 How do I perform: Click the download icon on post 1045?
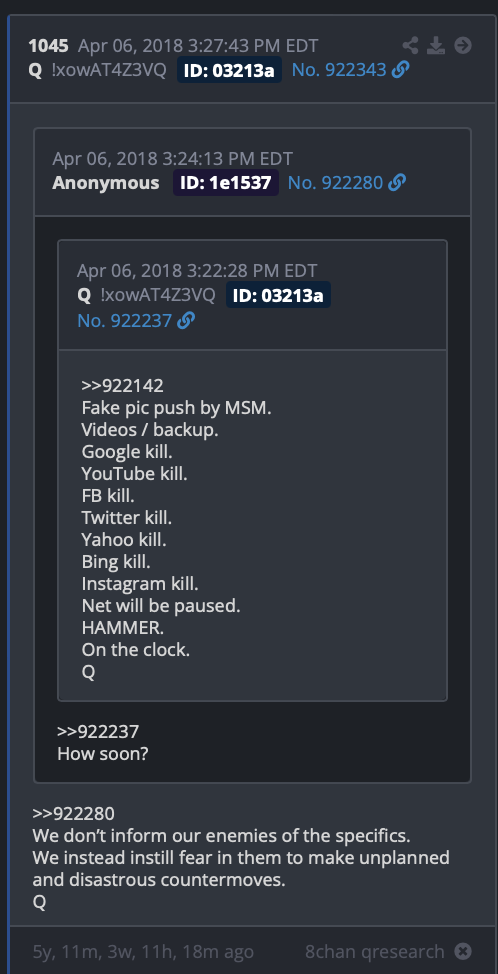click(437, 45)
